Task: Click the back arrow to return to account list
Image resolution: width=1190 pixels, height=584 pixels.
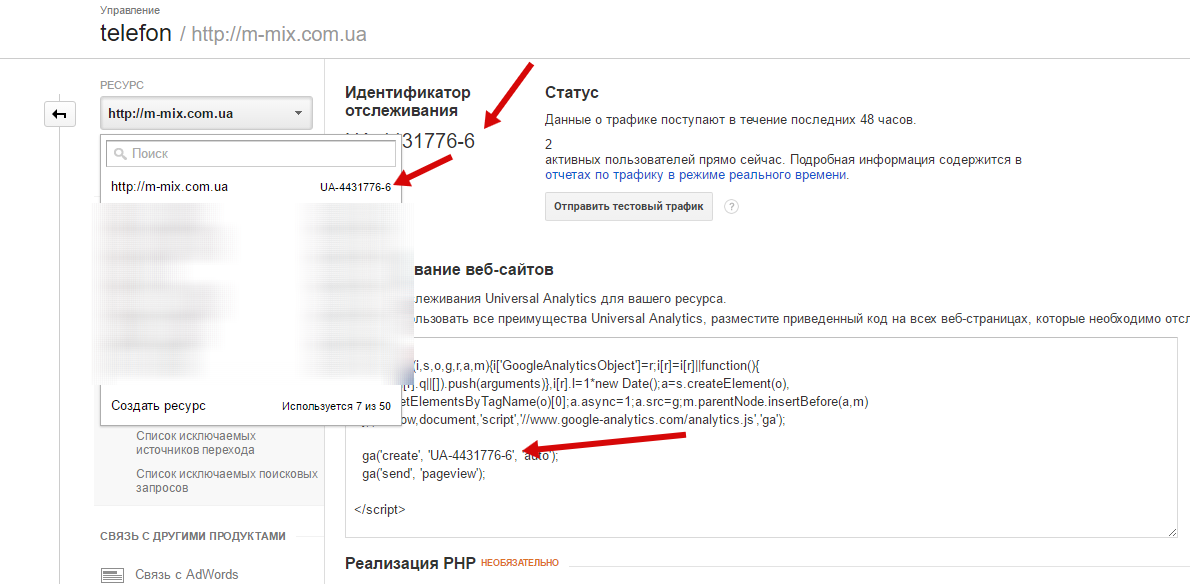Action: [60, 113]
